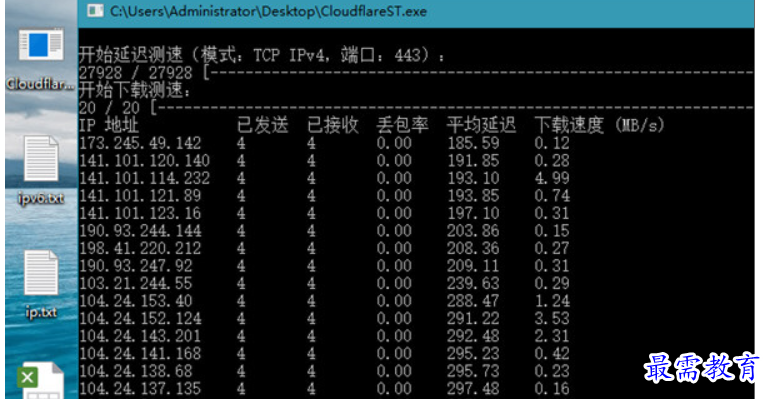768x399 pixels.
Task: Click the download speed value 0.74
Action: tap(552, 196)
